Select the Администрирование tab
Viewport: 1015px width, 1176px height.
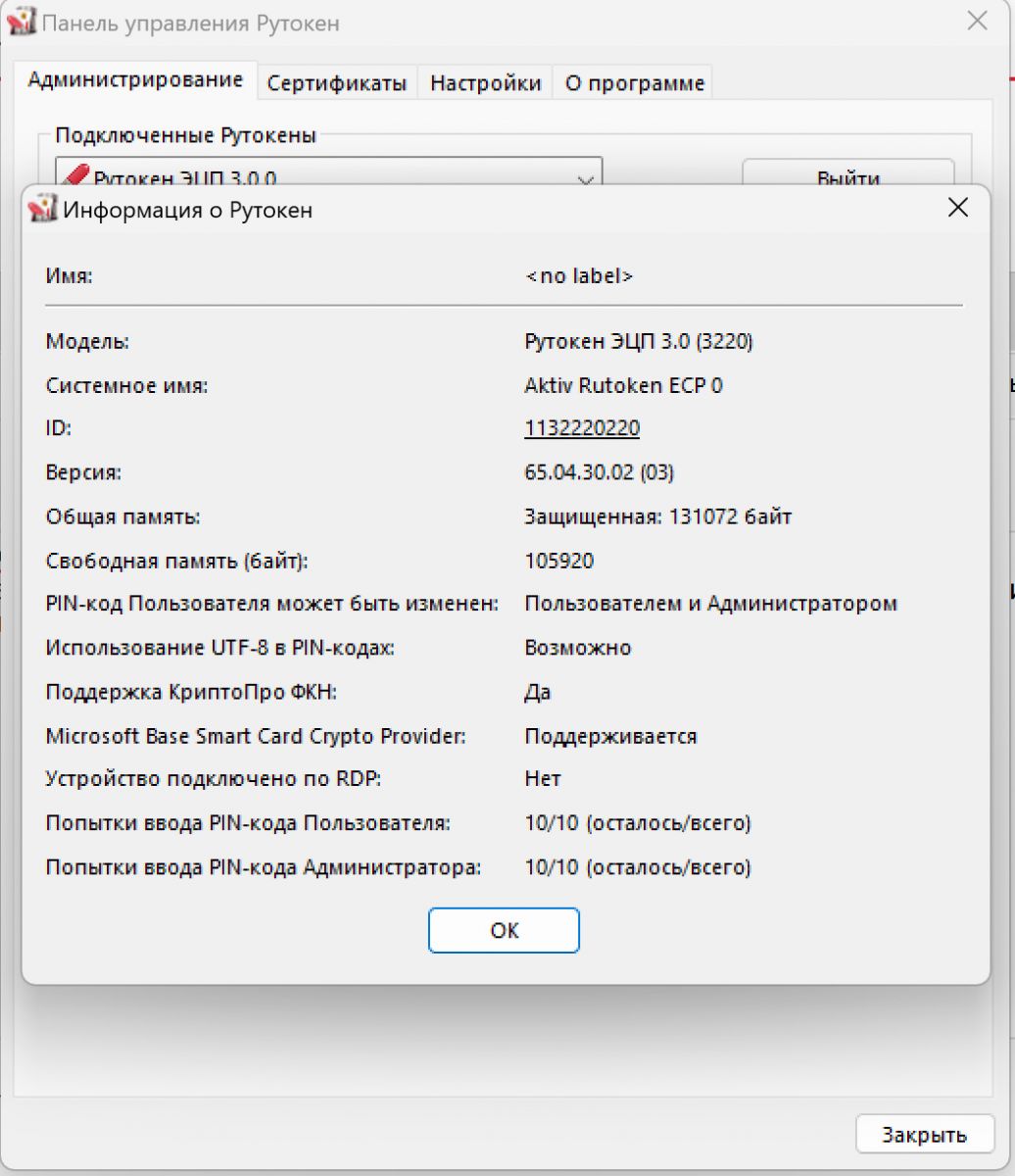coord(135,79)
